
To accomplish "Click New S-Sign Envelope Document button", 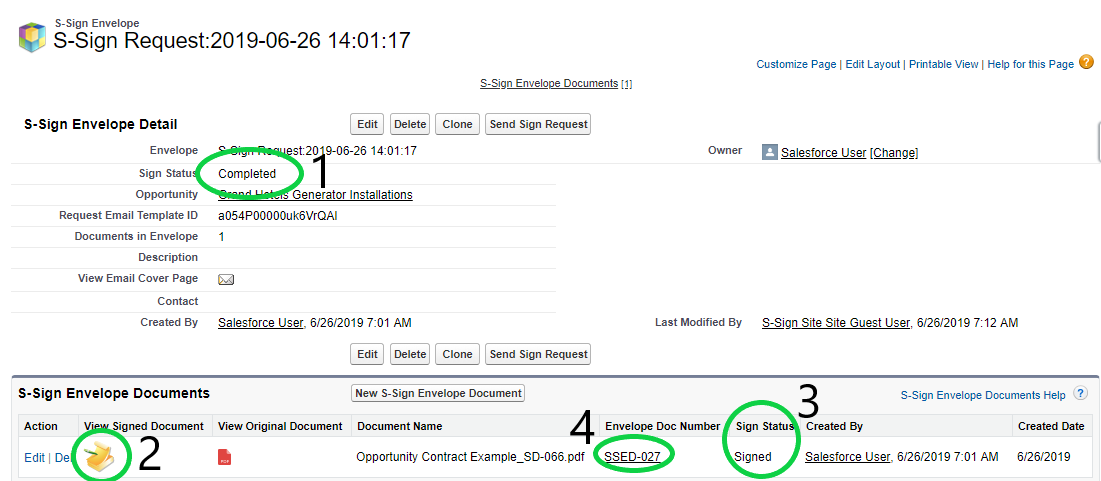I will (438, 393).
